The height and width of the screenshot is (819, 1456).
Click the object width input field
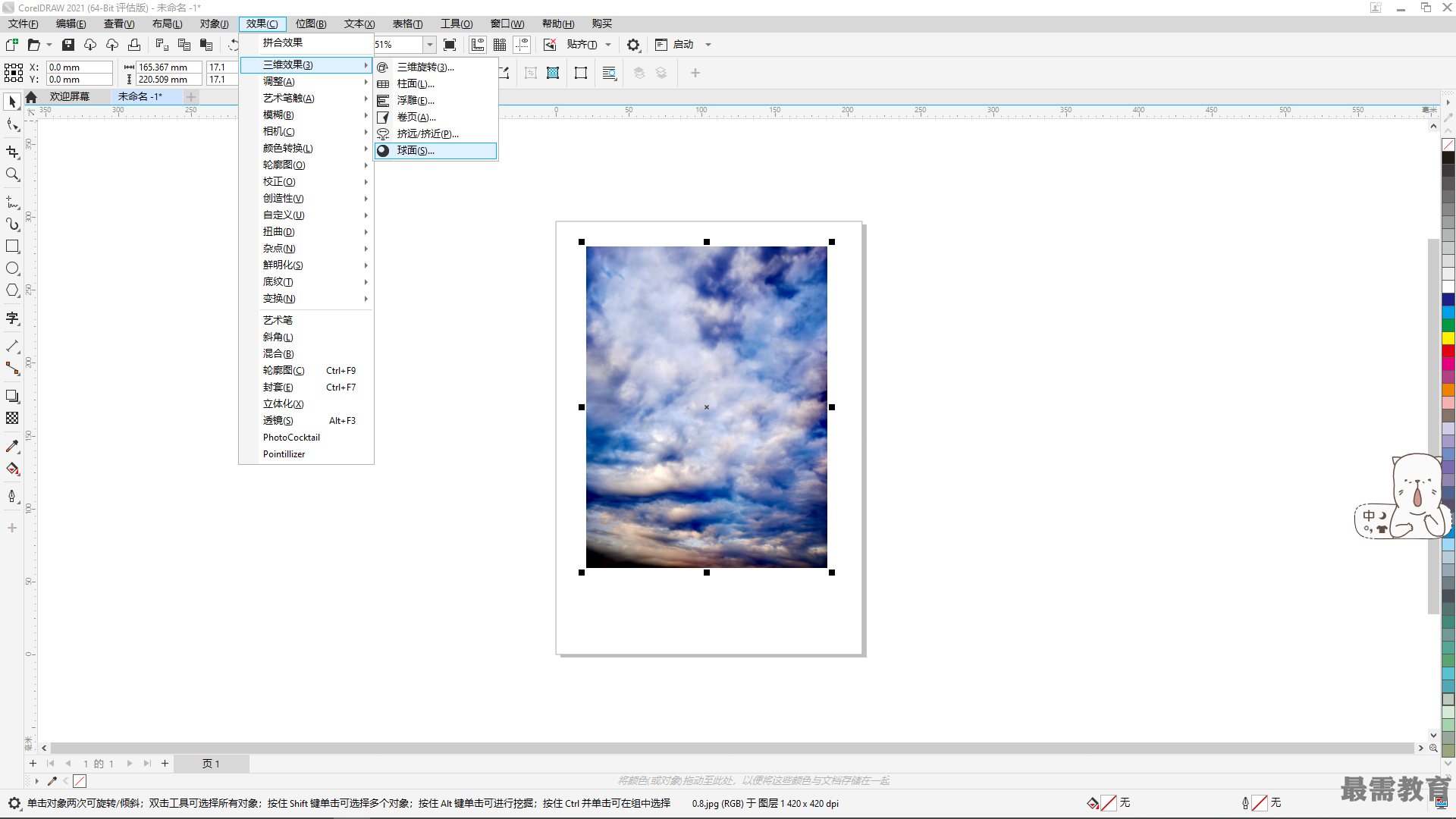(168, 67)
